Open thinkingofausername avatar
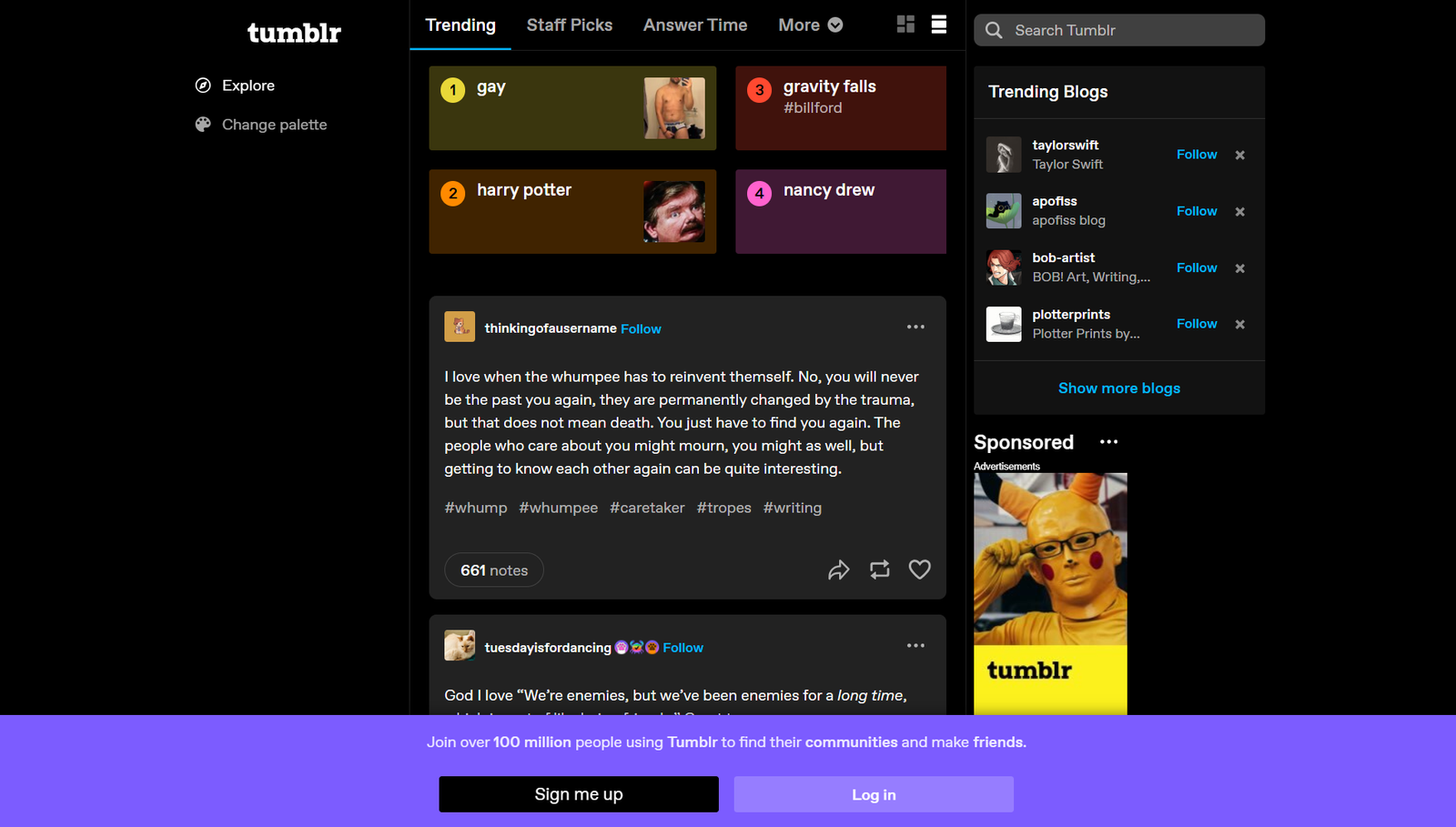The height and width of the screenshot is (827, 1456). tap(460, 327)
